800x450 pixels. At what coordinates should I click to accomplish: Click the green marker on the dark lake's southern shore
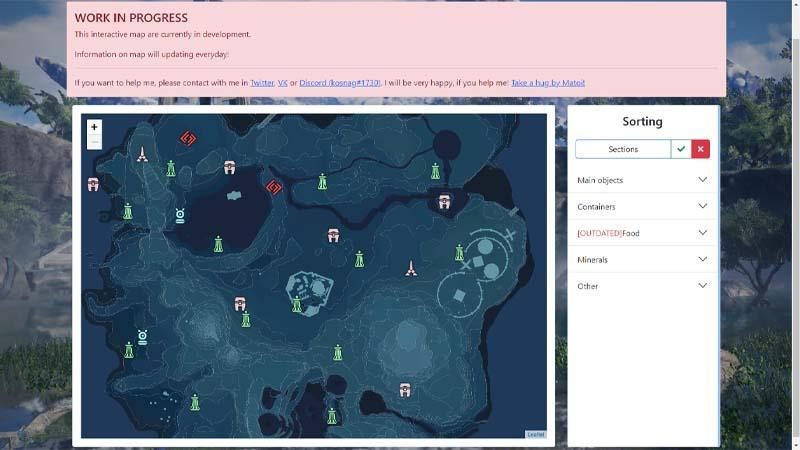point(218,244)
